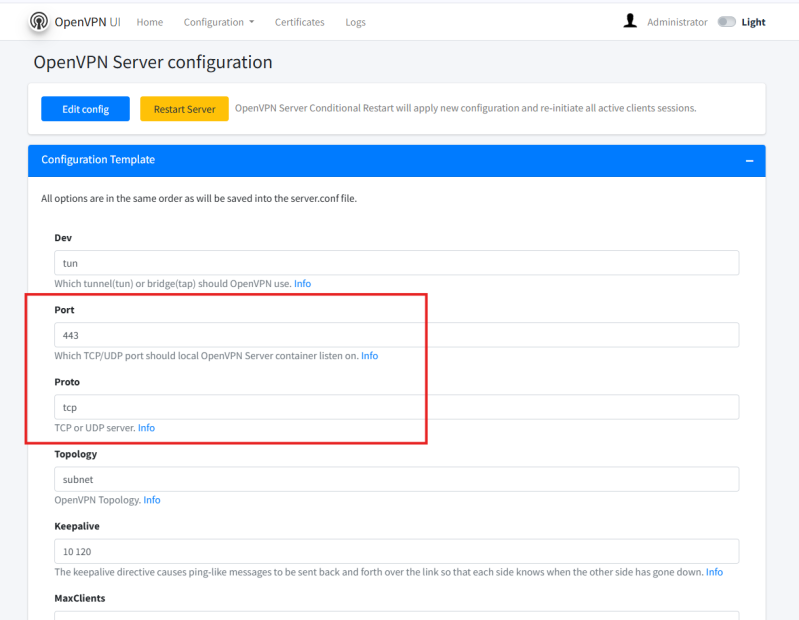This screenshot has height=620, width=799.
Task: Click the Configuration Template header text
Action: point(98,159)
